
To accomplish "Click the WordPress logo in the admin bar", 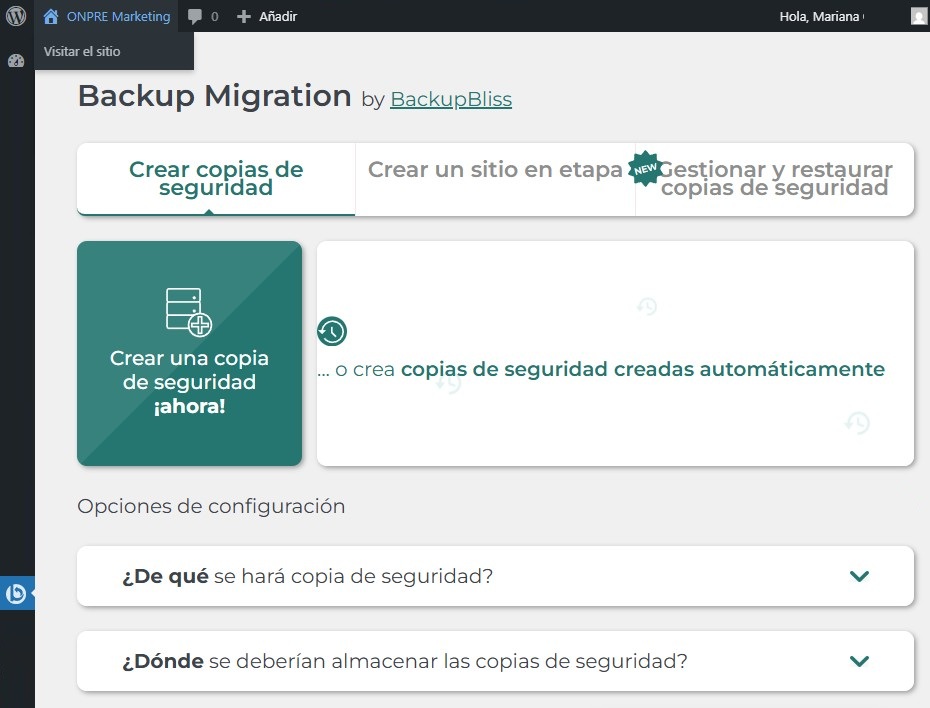I will pyautogui.click(x=16, y=16).
